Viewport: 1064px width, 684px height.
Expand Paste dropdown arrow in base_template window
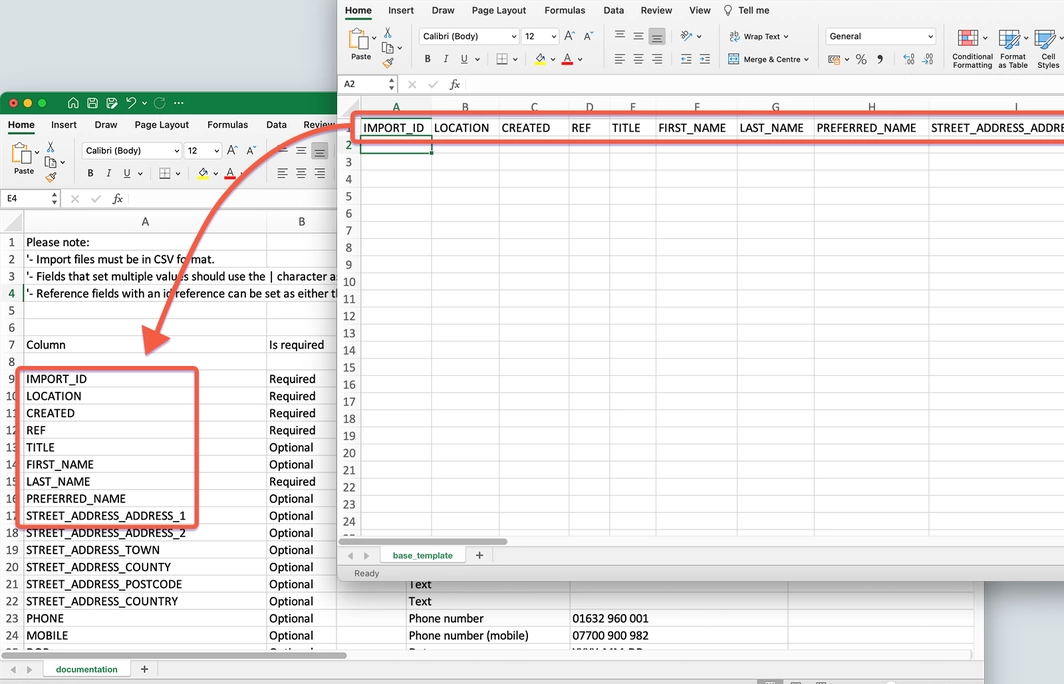(x=374, y=38)
